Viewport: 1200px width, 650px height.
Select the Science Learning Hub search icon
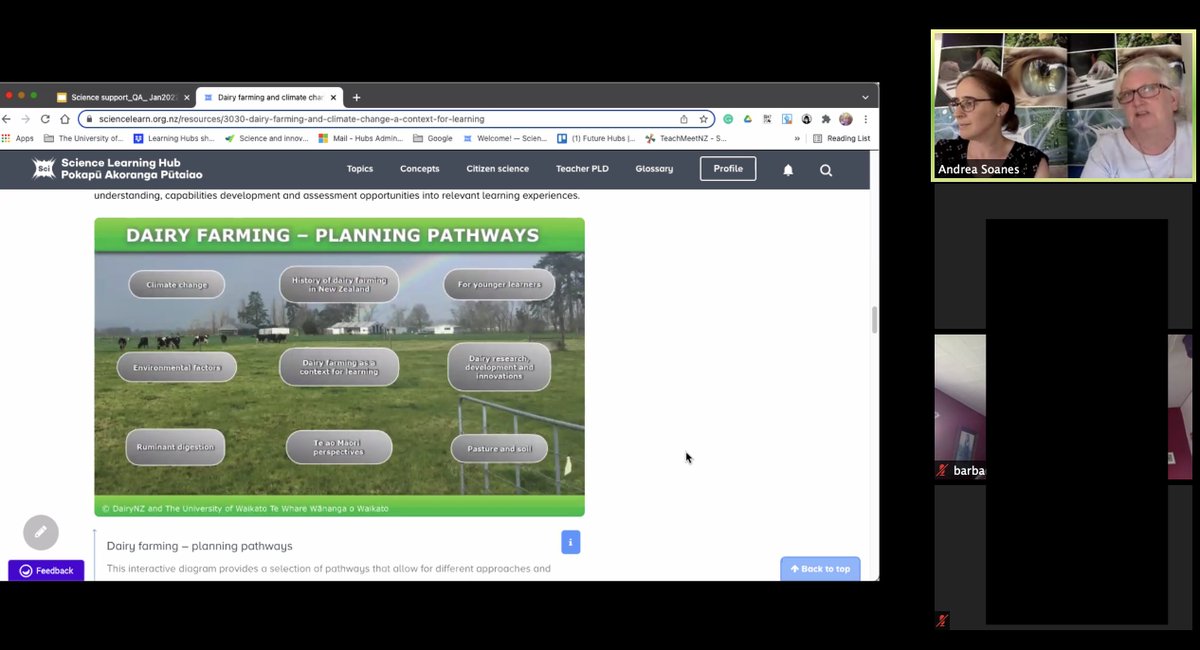[x=825, y=169]
